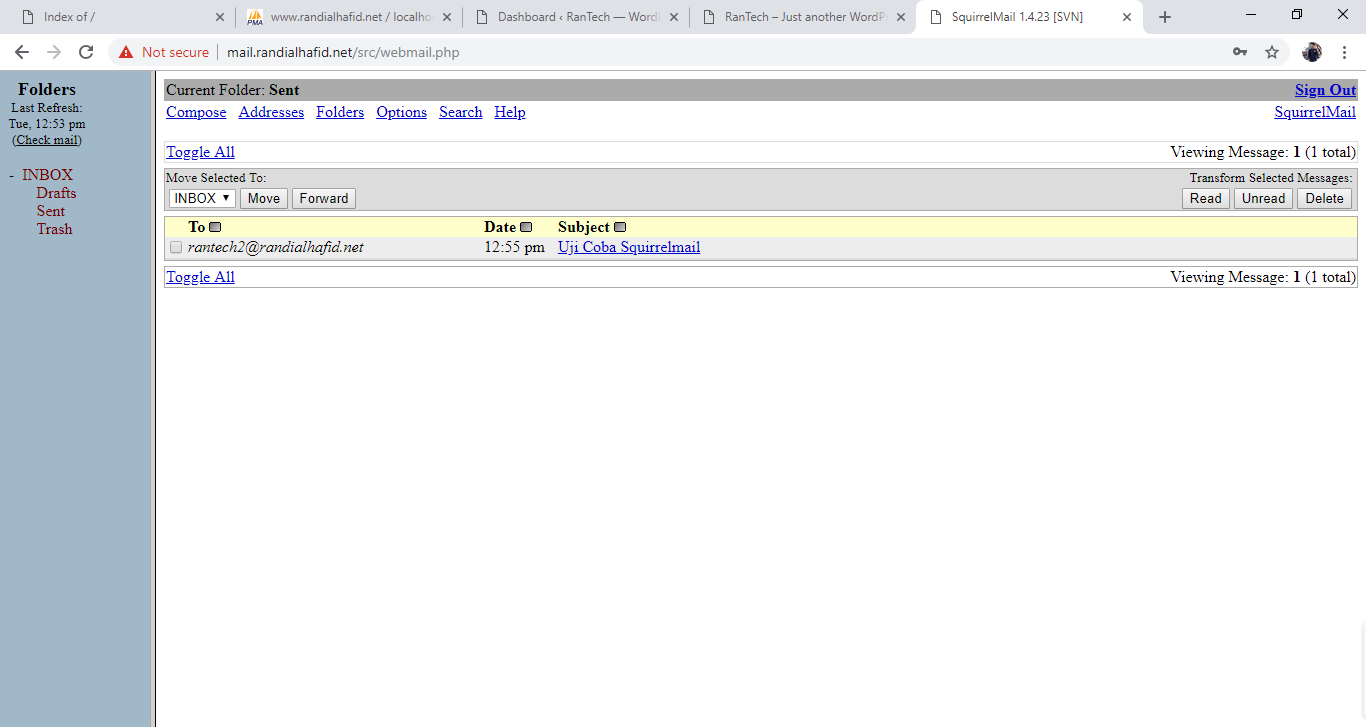Click the Not secure warning icon
Viewport: 1366px width, 727px height.
click(125, 52)
